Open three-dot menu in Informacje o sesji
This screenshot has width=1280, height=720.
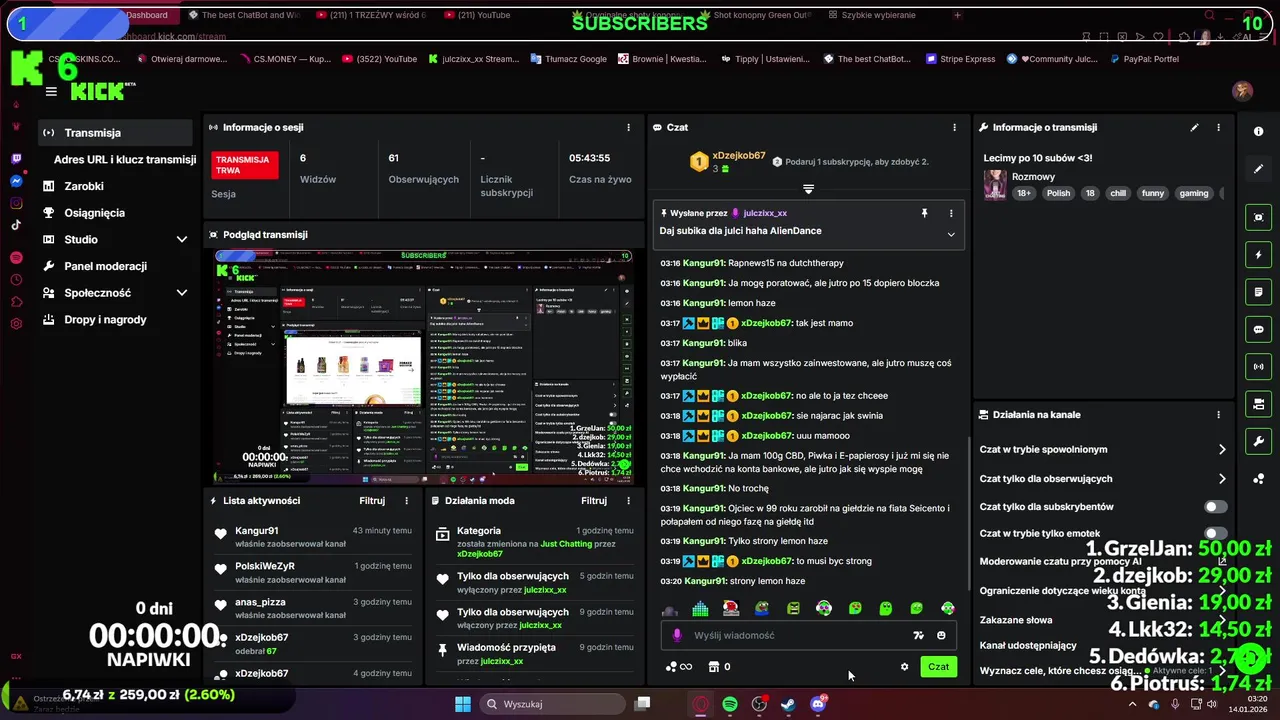click(x=628, y=127)
